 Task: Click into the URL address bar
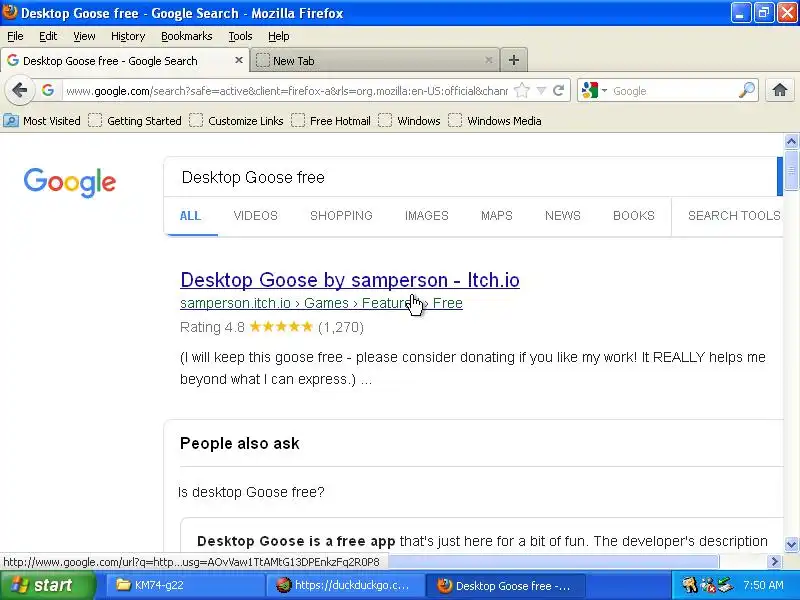pos(287,91)
